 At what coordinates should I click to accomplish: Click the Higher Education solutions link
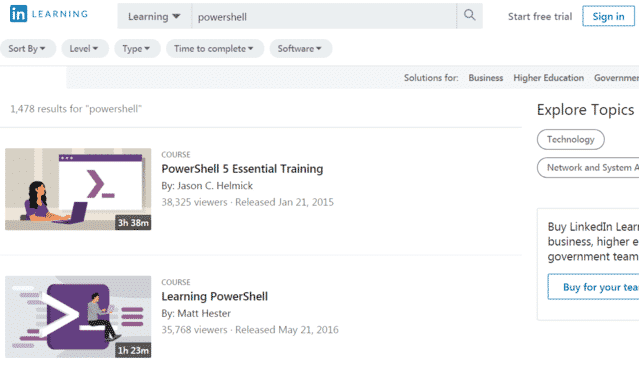pyautogui.click(x=548, y=78)
